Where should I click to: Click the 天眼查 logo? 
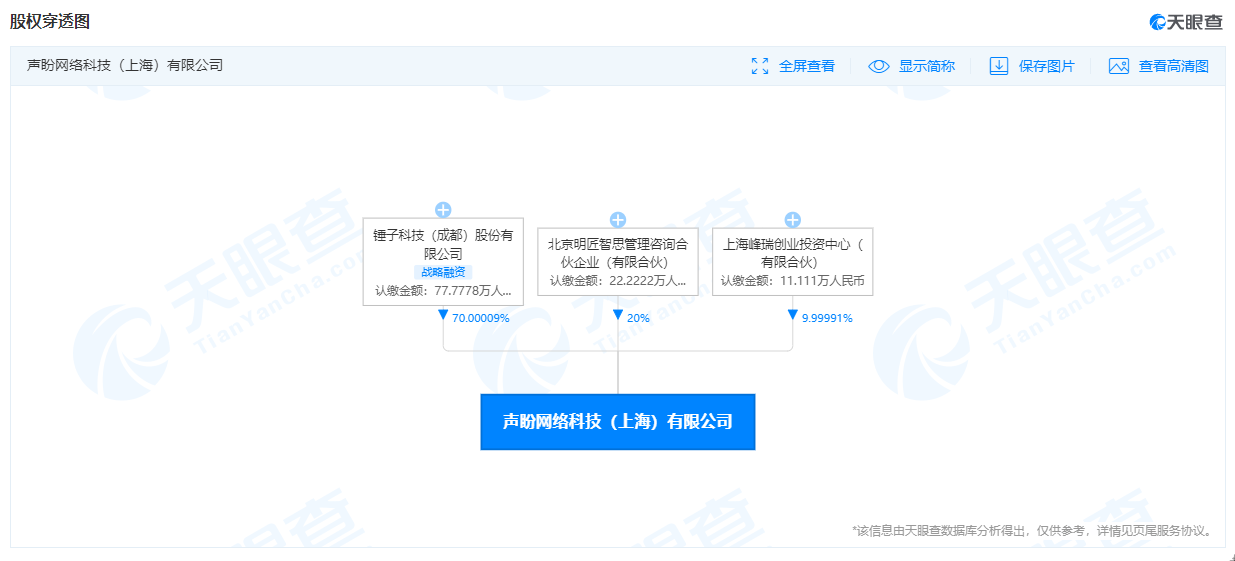click(x=1185, y=22)
